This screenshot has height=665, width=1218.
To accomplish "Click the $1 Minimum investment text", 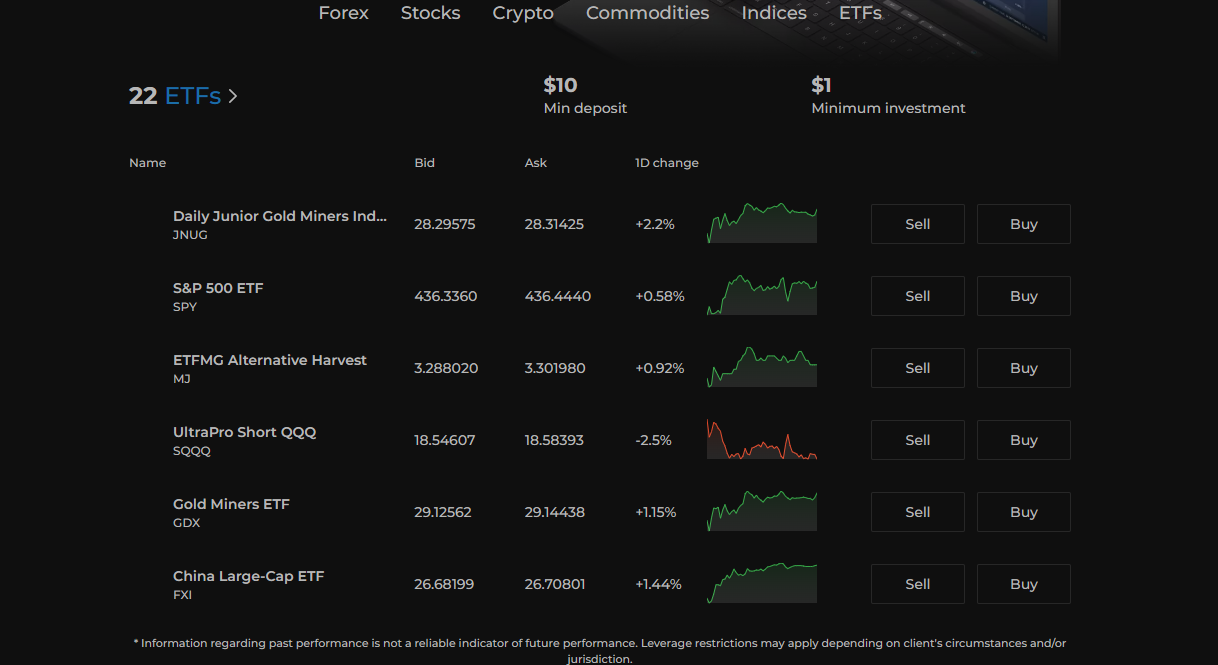I will coord(888,96).
